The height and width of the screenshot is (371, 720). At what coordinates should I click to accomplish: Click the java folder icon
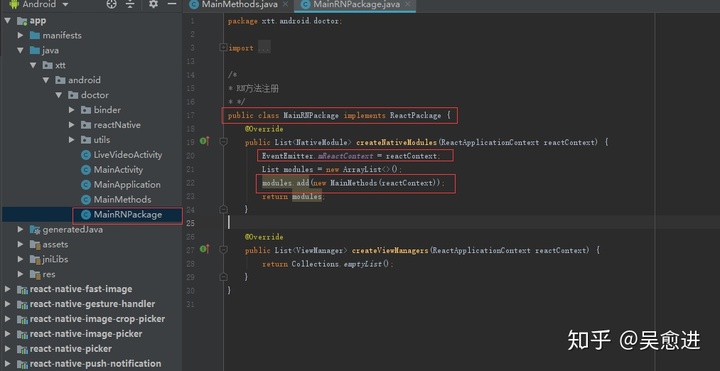point(35,51)
